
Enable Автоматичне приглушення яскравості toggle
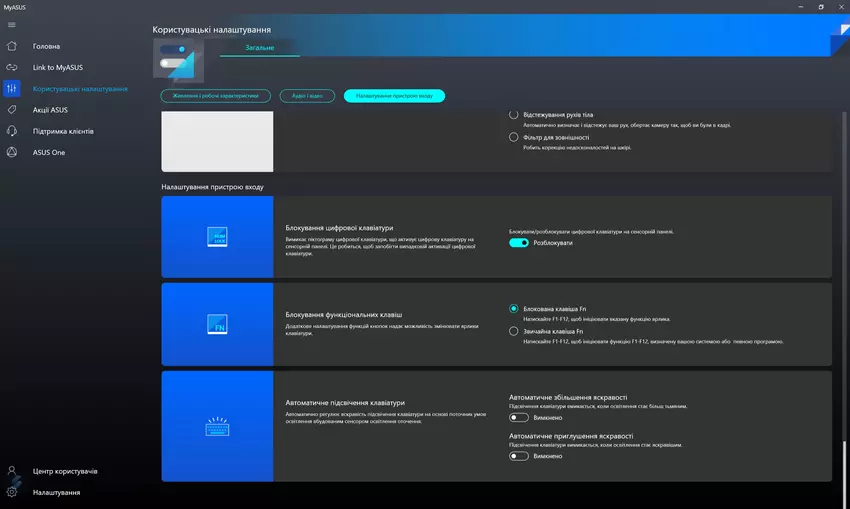[519, 456]
